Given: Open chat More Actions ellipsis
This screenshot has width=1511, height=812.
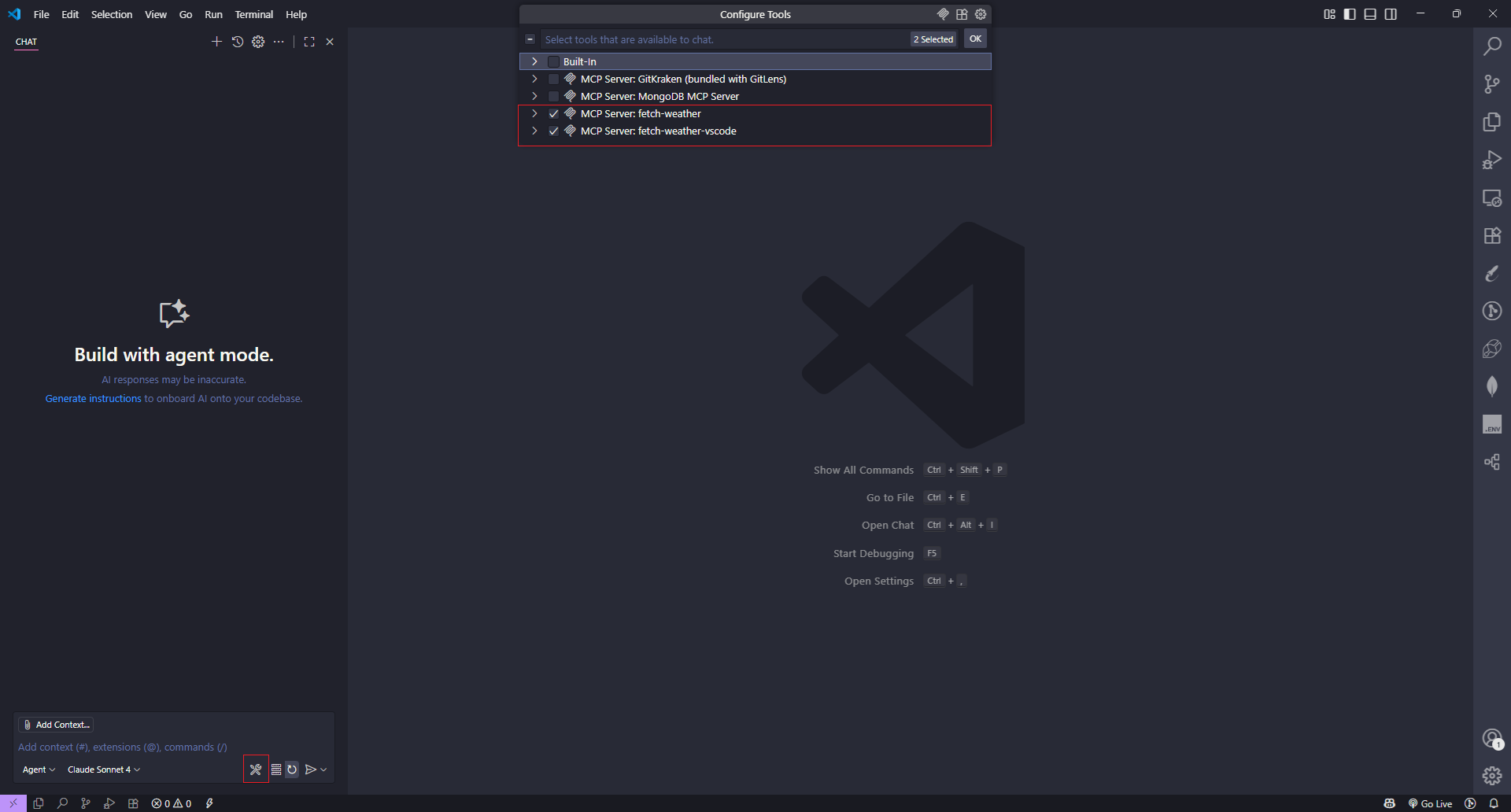Looking at the screenshot, I should tap(279, 42).
